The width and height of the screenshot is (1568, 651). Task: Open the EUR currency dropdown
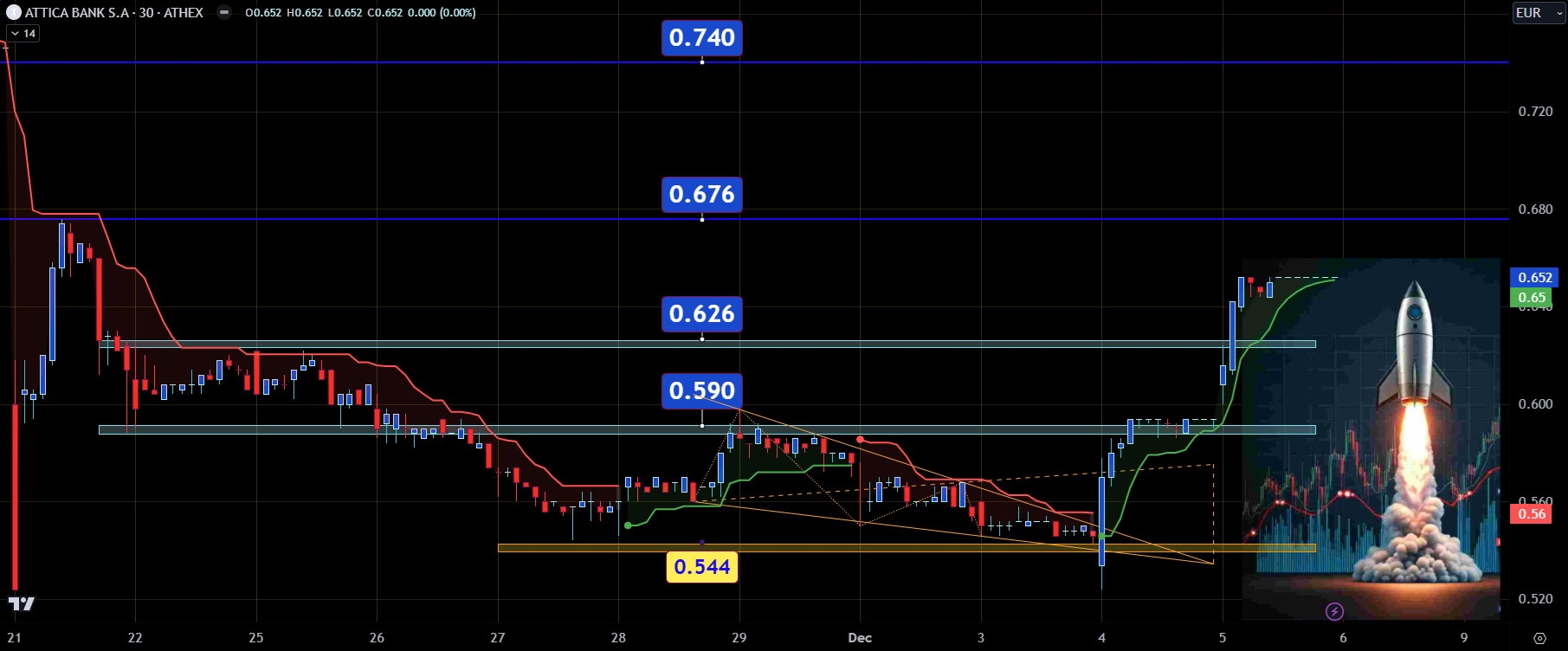[1539, 12]
